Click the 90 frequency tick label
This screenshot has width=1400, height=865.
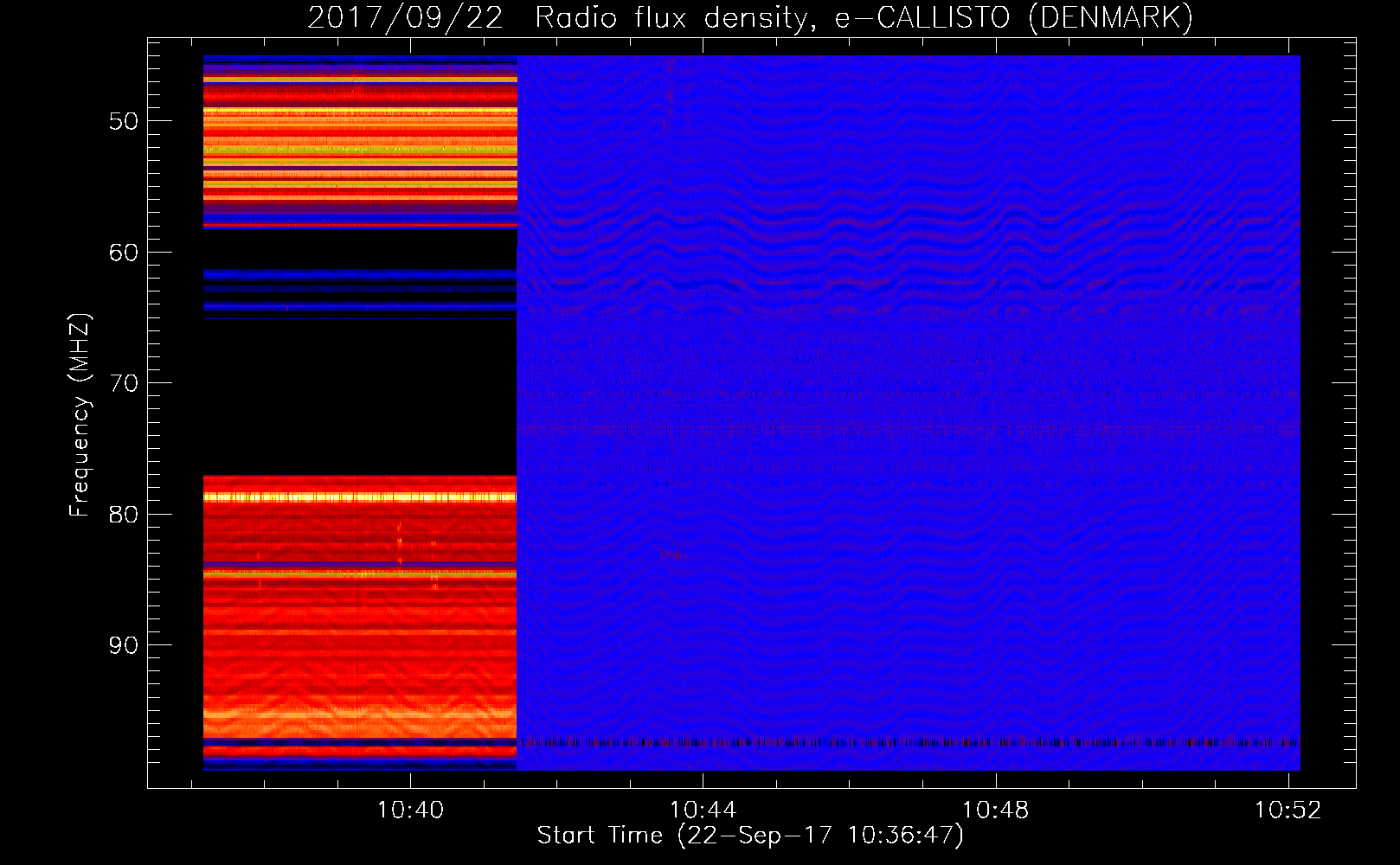pyautogui.click(x=124, y=645)
